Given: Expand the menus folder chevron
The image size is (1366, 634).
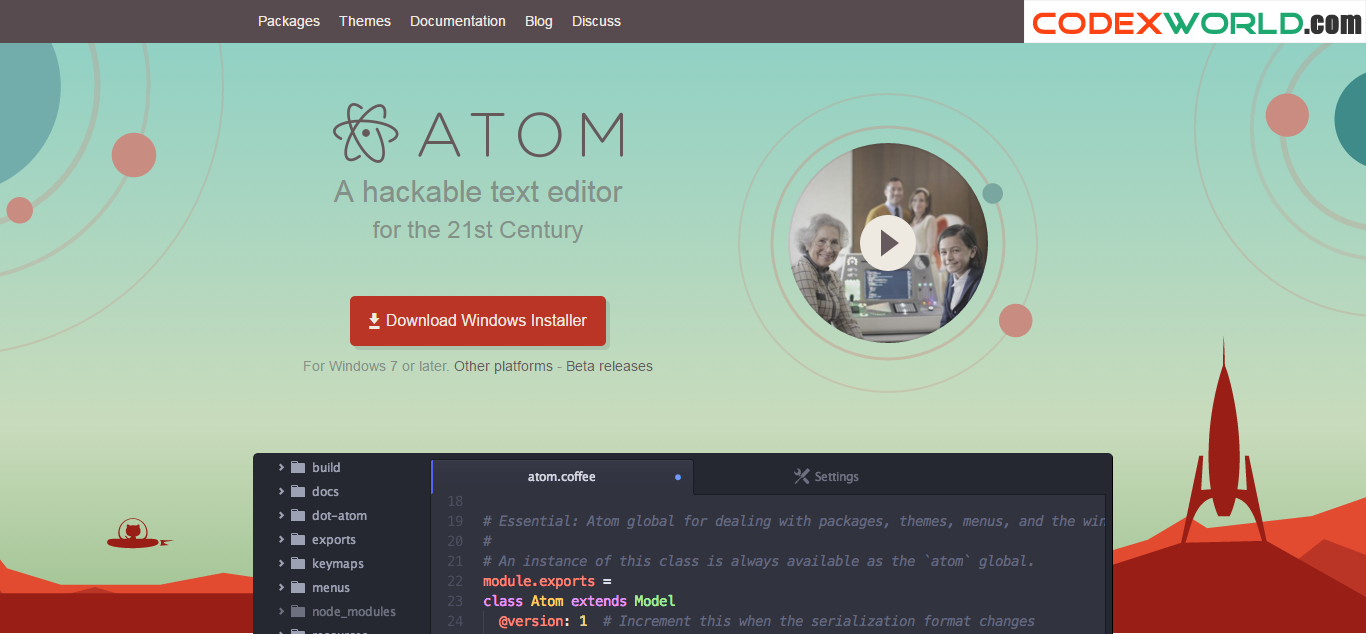Looking at the screenshot, I should pyautogui.click(x=281, y=587).
